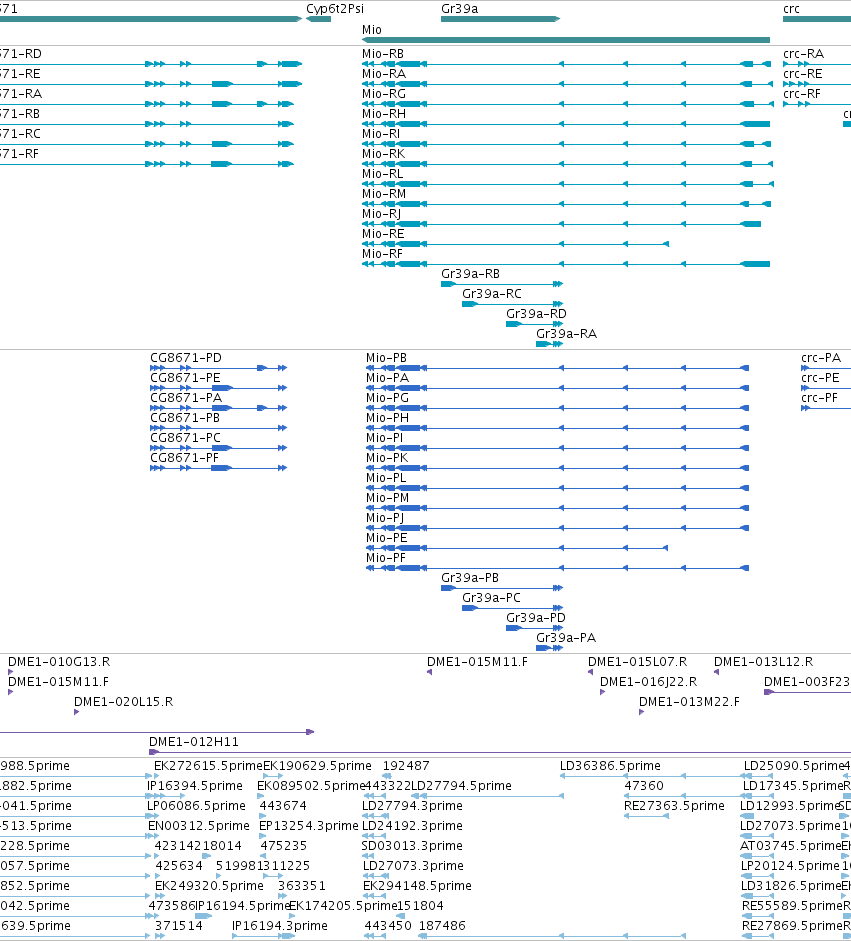The height and width of the screenshot is (941, 851).
Task: Click EST RE27363.5prime
Action: coord(675,806)
